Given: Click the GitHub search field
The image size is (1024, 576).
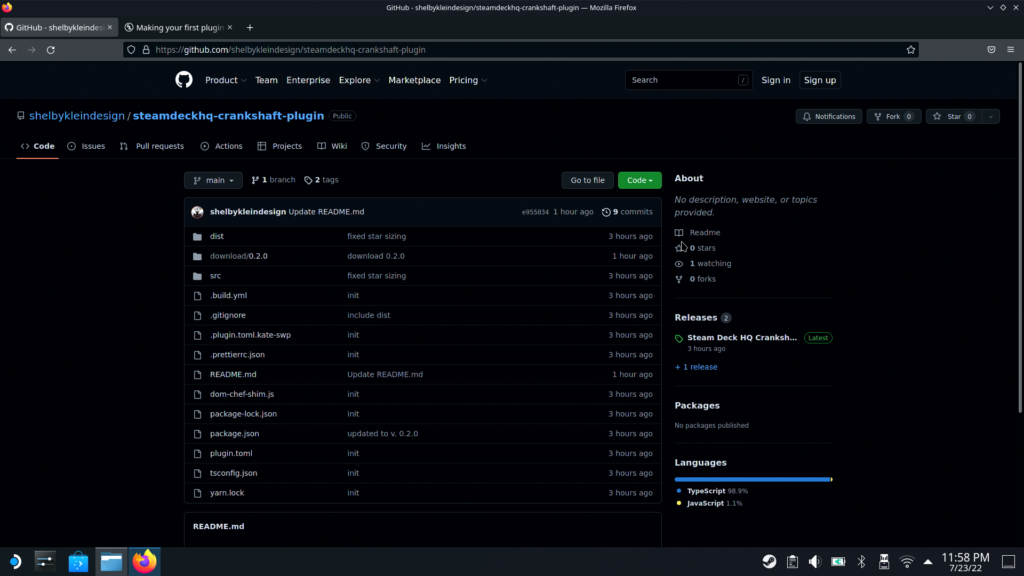Looking at the screenshot, I should pos(688,80).
